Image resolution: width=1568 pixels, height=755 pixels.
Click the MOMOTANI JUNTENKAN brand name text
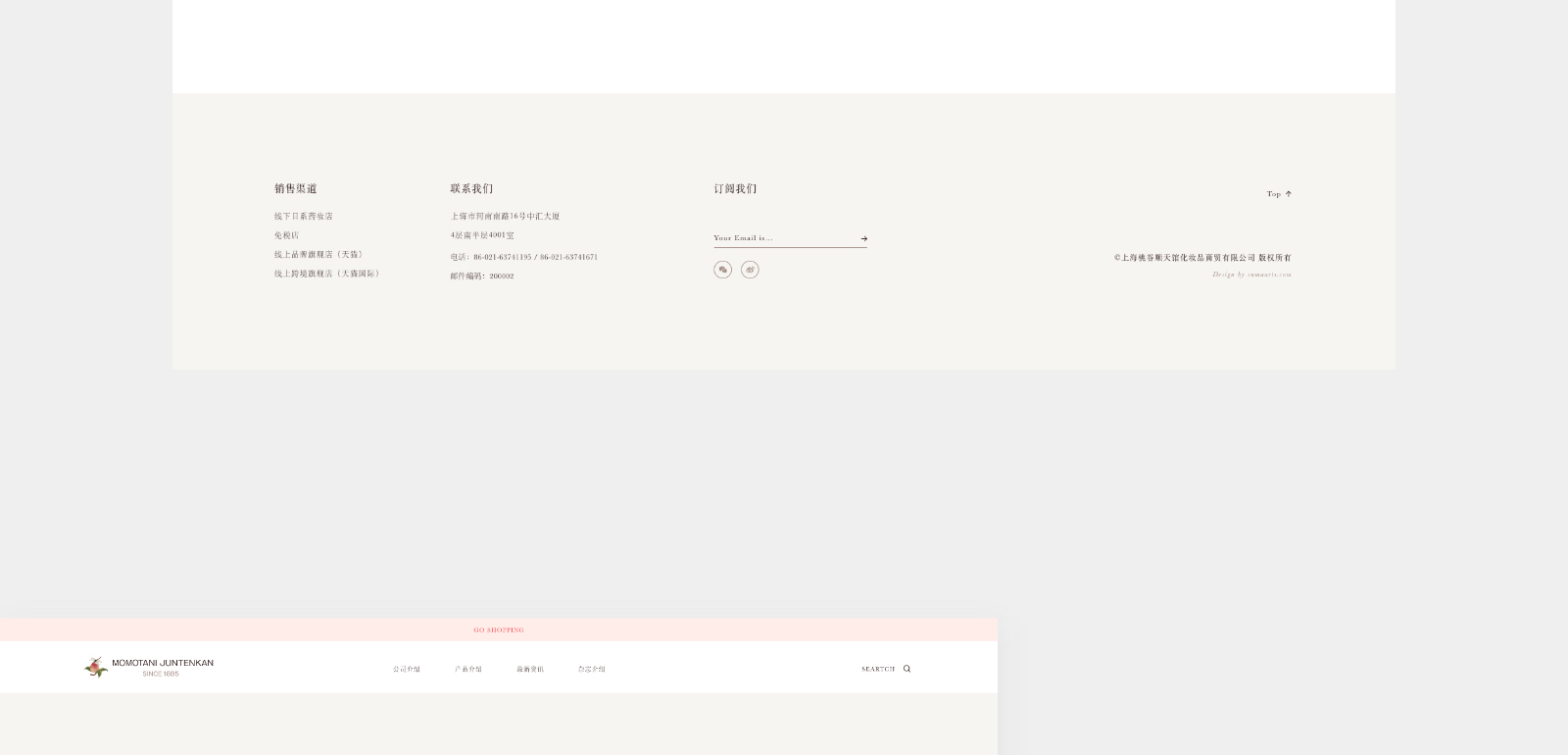click(163, 663)
